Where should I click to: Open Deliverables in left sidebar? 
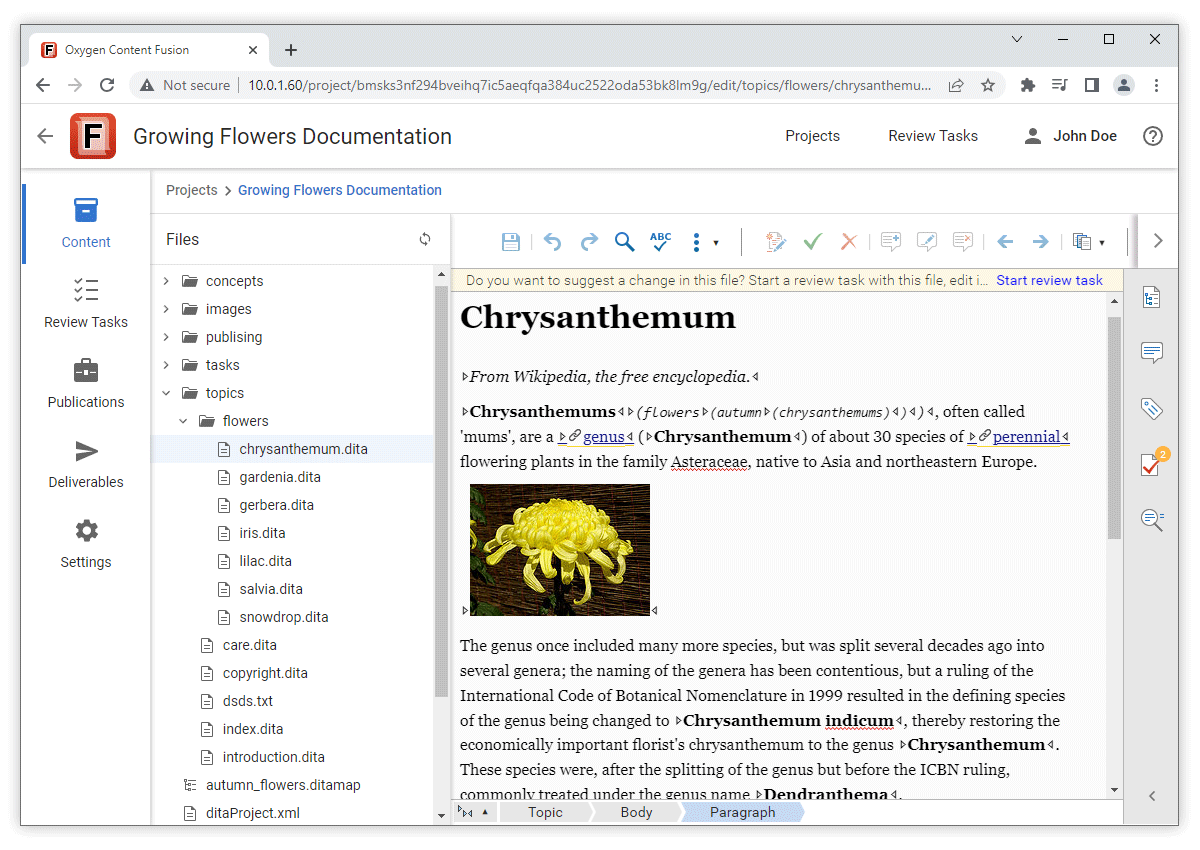86,463
